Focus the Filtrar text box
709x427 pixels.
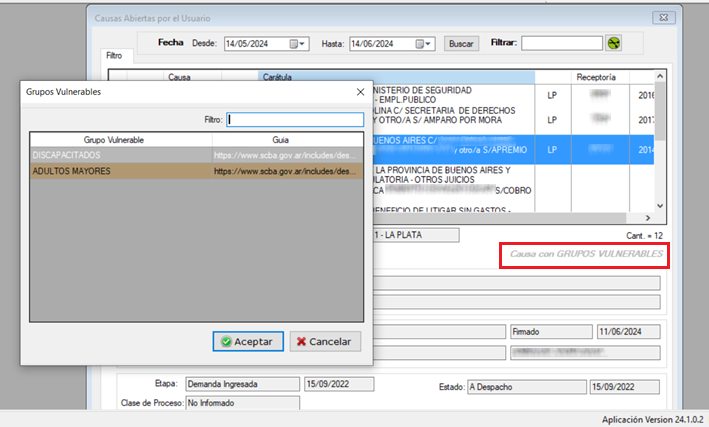pos(561,43)
